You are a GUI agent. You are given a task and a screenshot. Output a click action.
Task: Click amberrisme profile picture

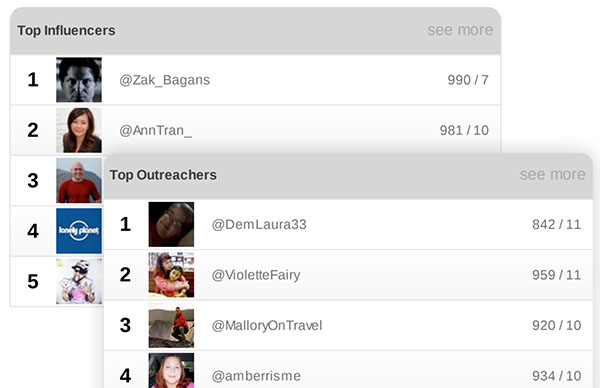[x=171, y=371]
